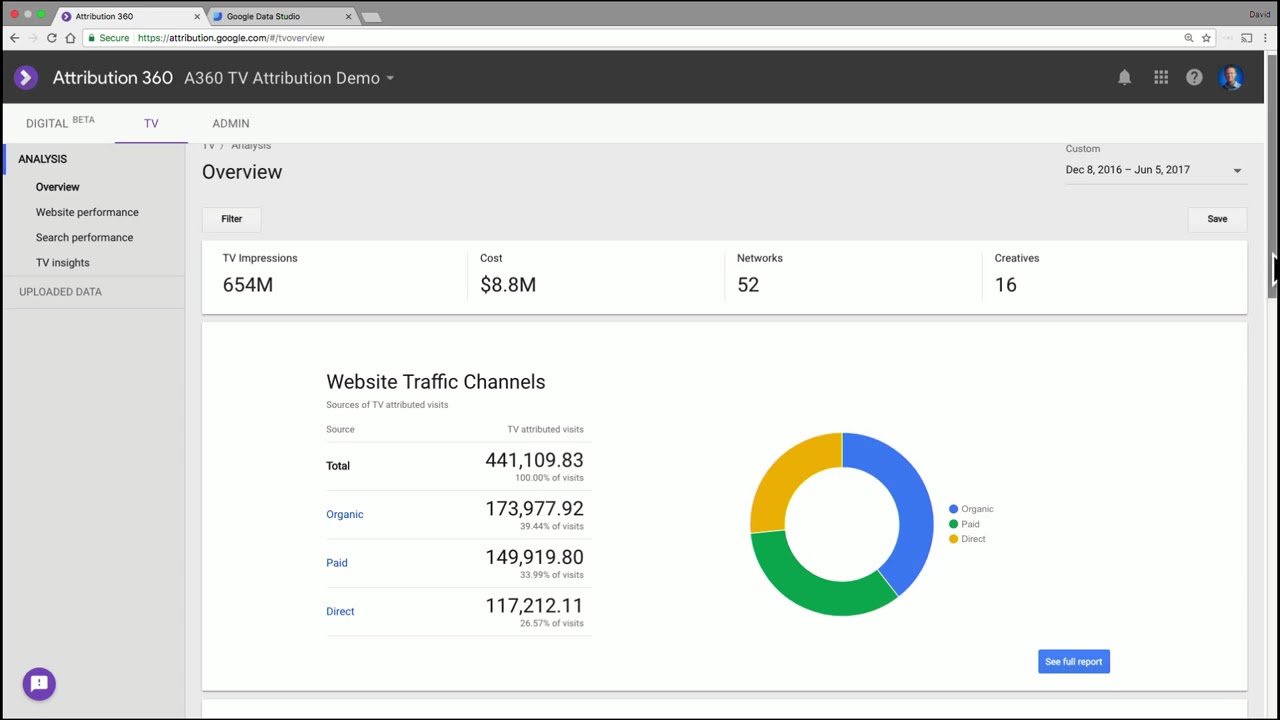Image resolution: width=1280 pixels, height=720 pixels.
Task: Expand the UPLOADED DATA section
Action: tap(60, 292)
